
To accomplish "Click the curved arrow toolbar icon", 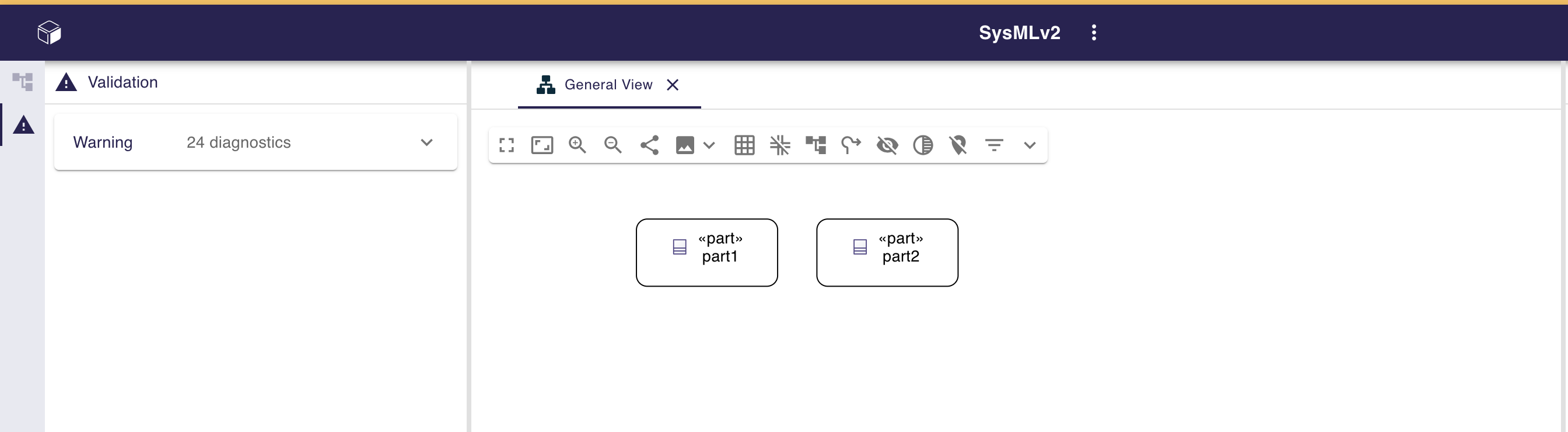I will (x=851, y=145).
